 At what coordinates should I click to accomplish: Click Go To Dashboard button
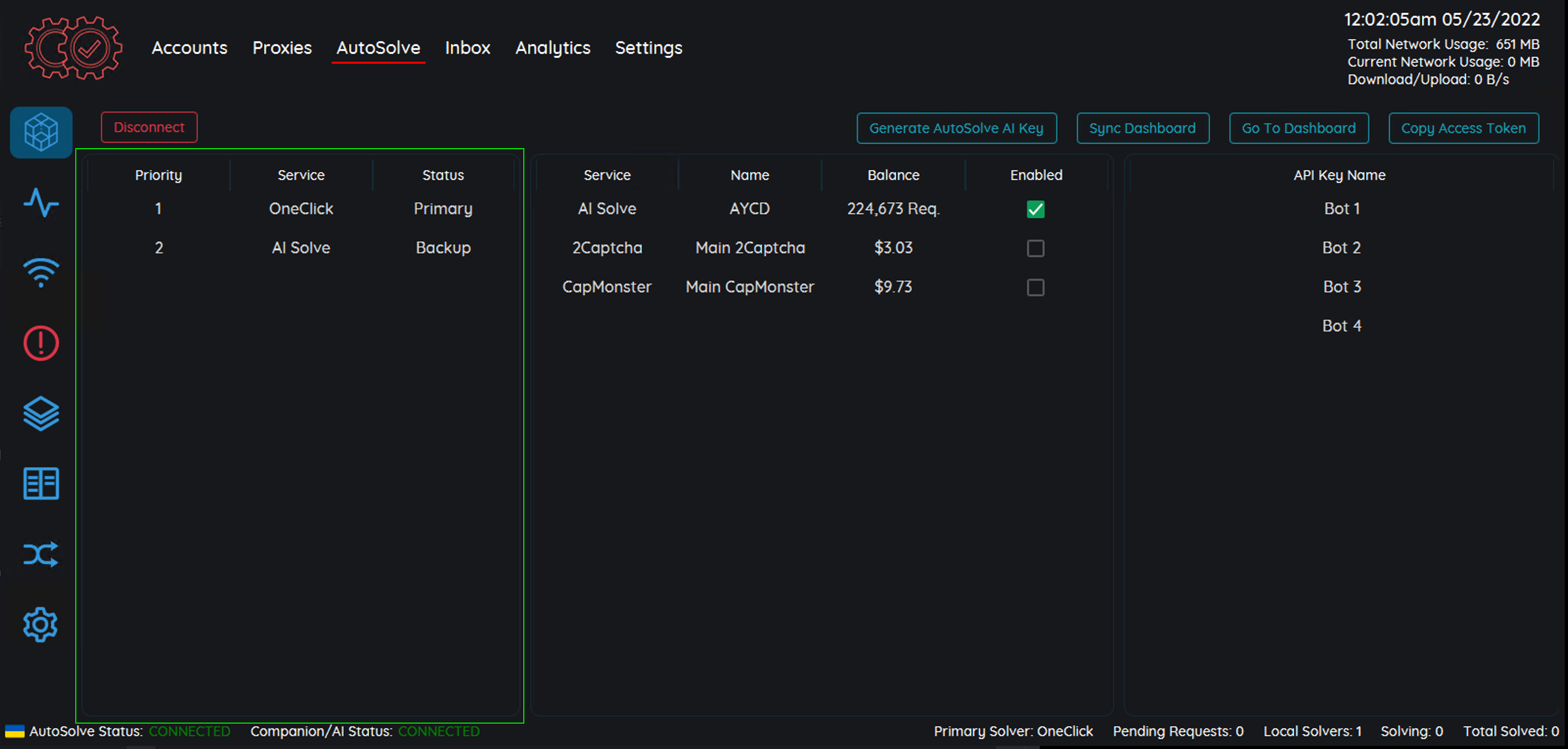pyautogui.click(x=1299, y=129)
